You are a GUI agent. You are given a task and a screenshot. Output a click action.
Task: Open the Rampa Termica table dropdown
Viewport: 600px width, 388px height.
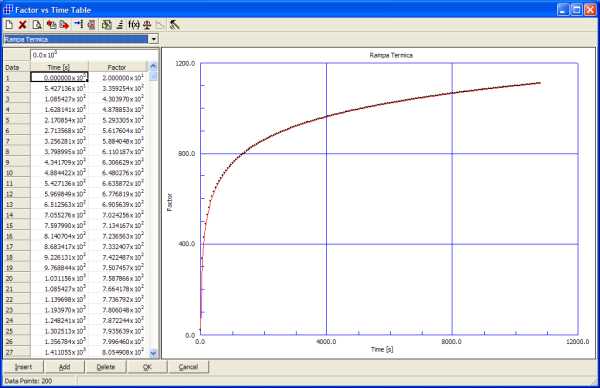tap(153, 39)
